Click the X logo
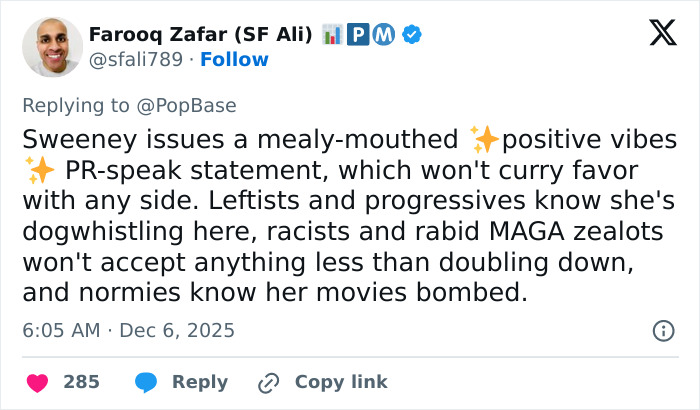The image size is (700, 410). point(662,34)
